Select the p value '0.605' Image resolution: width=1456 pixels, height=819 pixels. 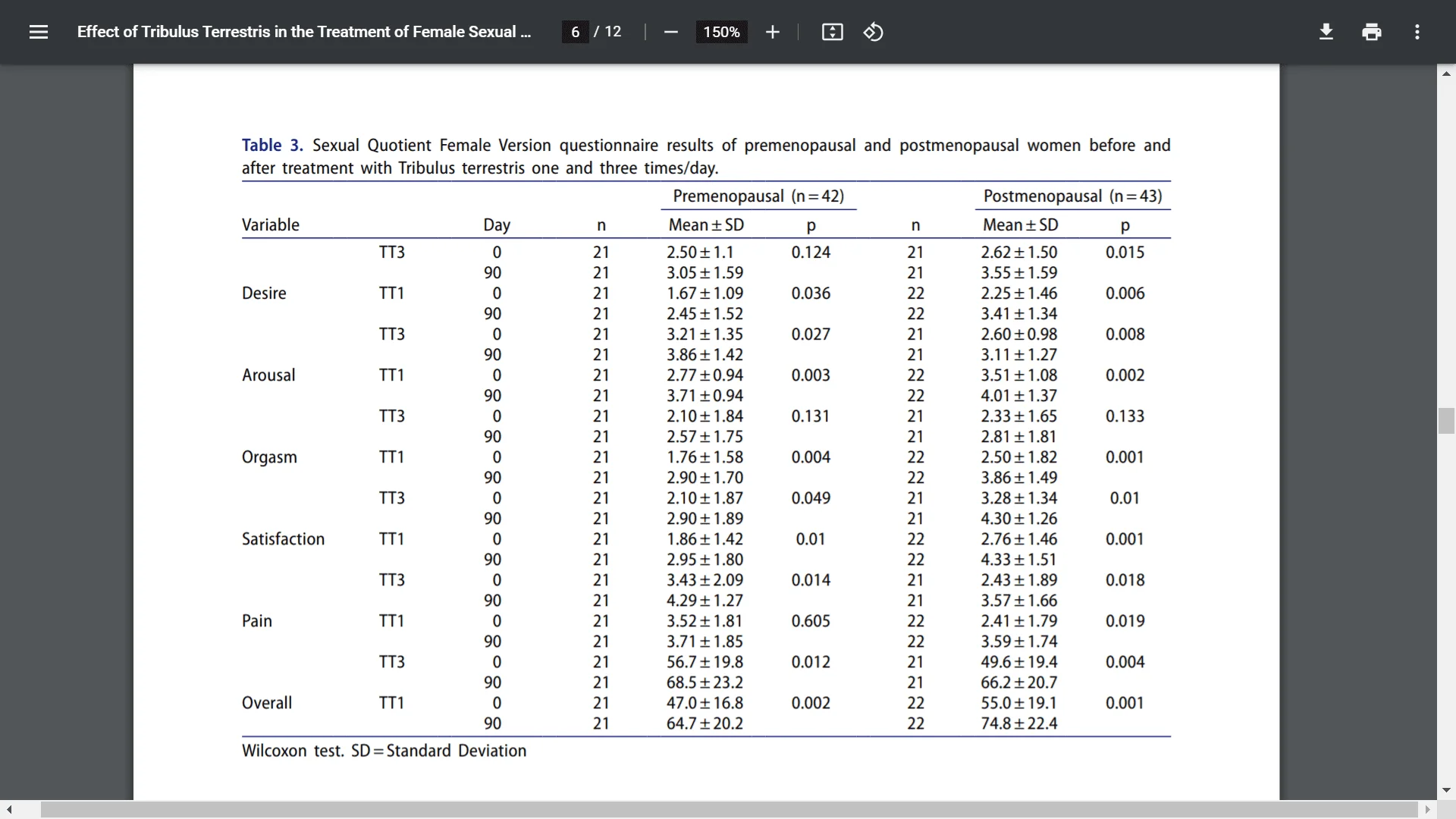811,621
